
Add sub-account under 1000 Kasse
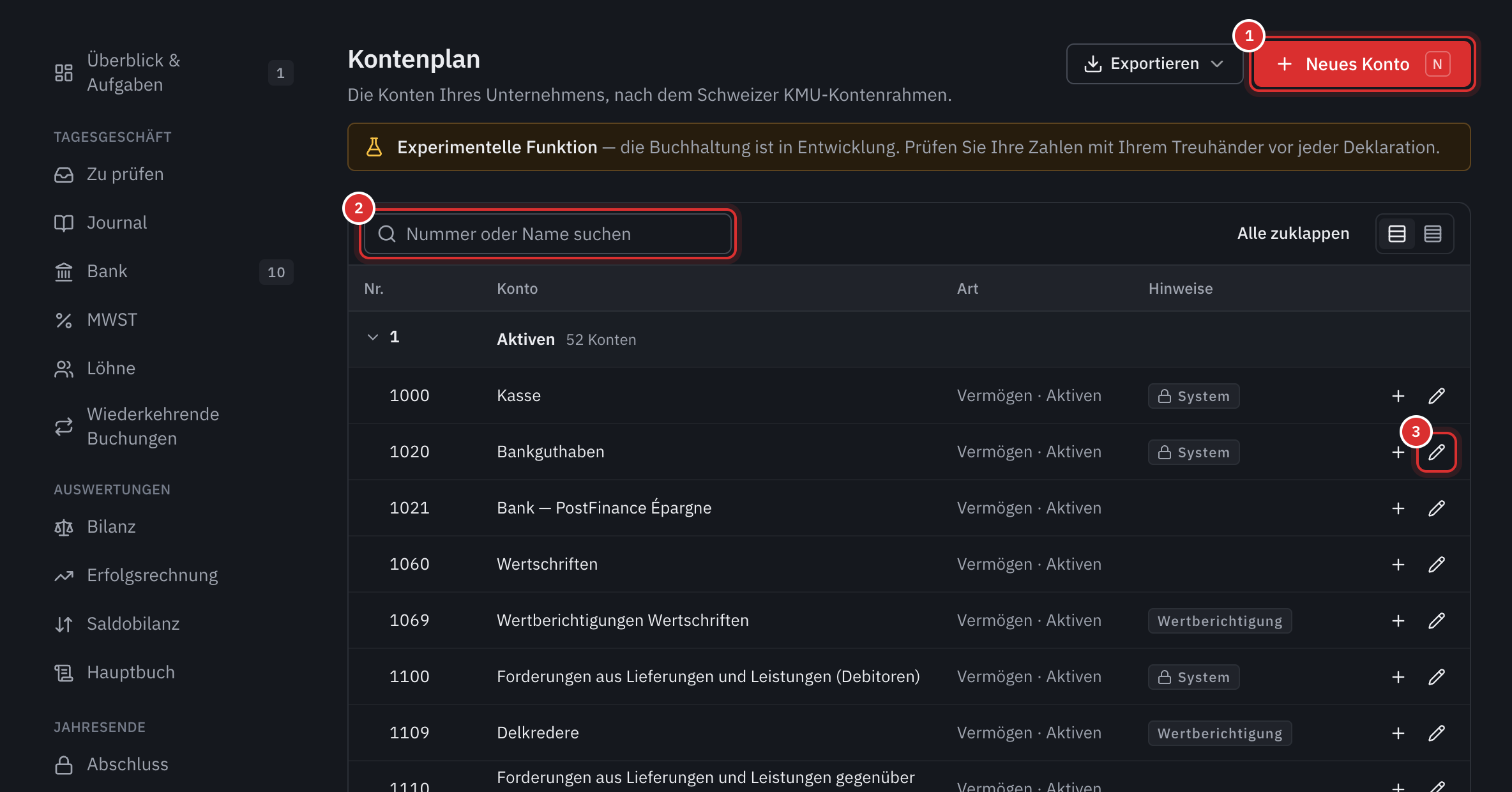coord(1398,396)
